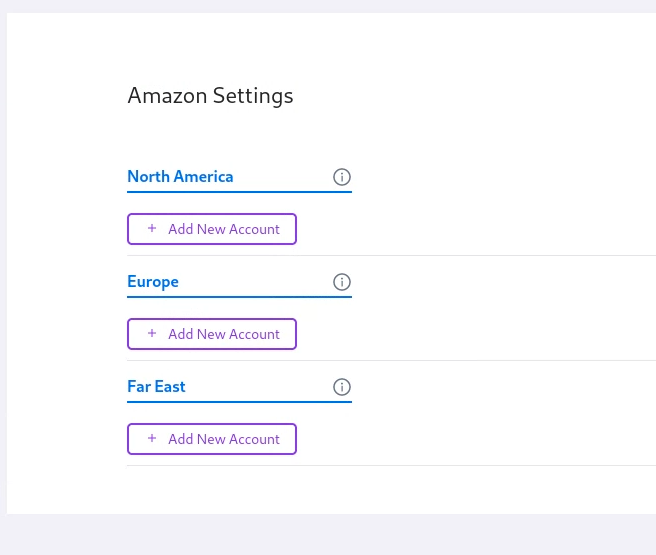Add New Account for Far East
656x555 pixels.
click(212, 439)
